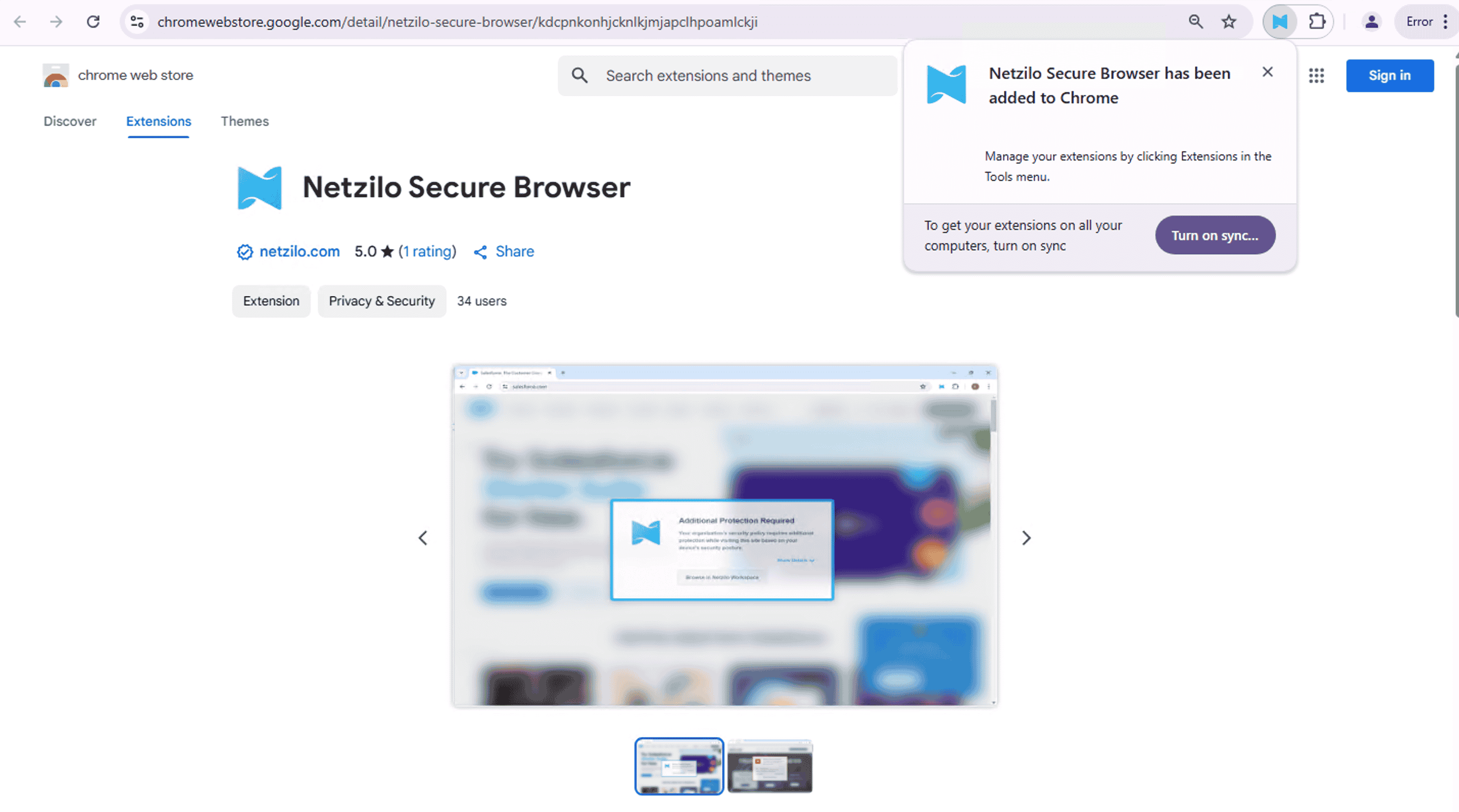Click the verified publisher badge icon
This screenshot has width=1459, height=812.
245,252
